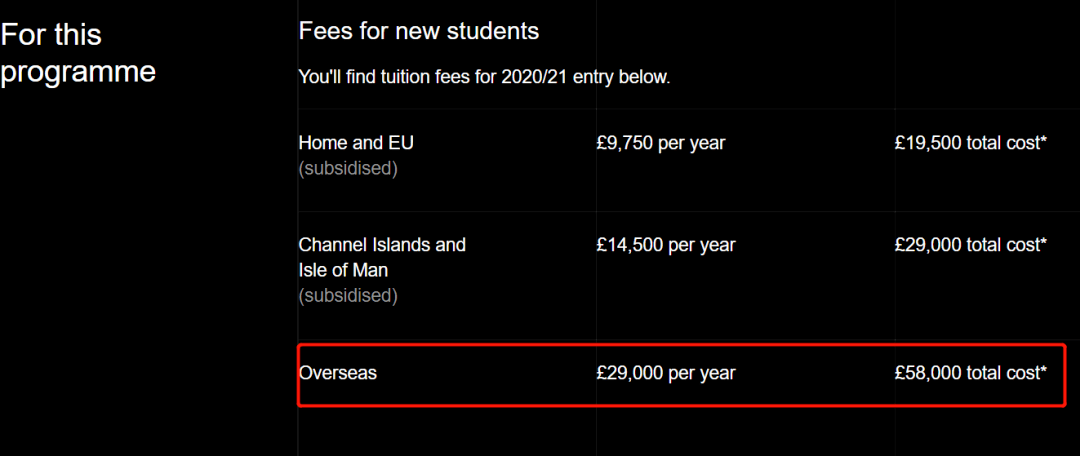Select the £14,500 per year amount
The height and width of the screenshot is (456, 1080).
point(666,245)
